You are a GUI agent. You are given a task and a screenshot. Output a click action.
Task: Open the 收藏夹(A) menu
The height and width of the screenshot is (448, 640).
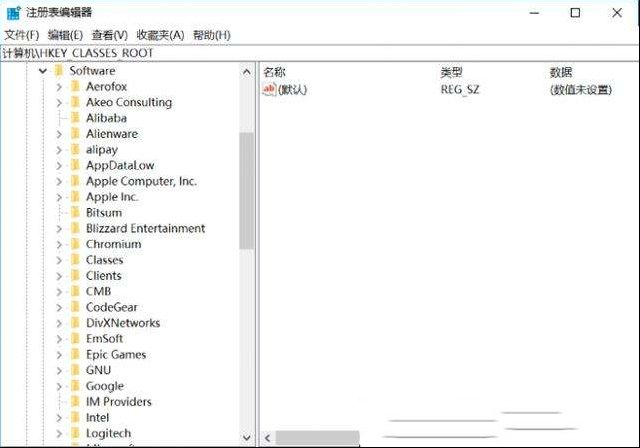(x=160, y=35)
